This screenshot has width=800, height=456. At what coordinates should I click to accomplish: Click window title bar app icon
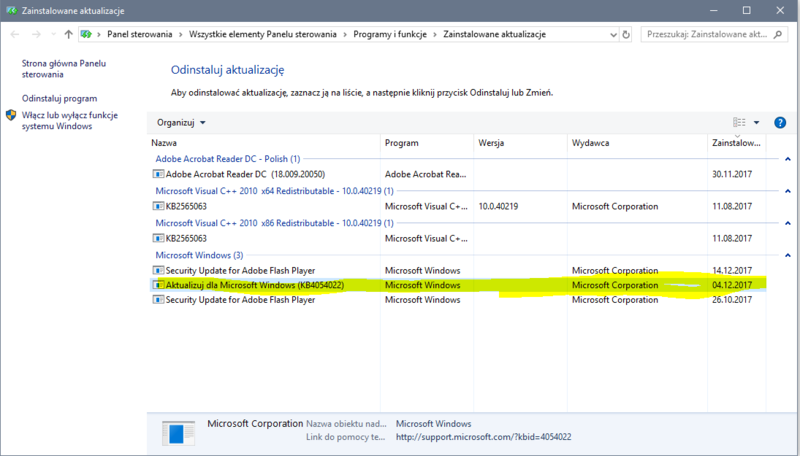coord(11,10)
